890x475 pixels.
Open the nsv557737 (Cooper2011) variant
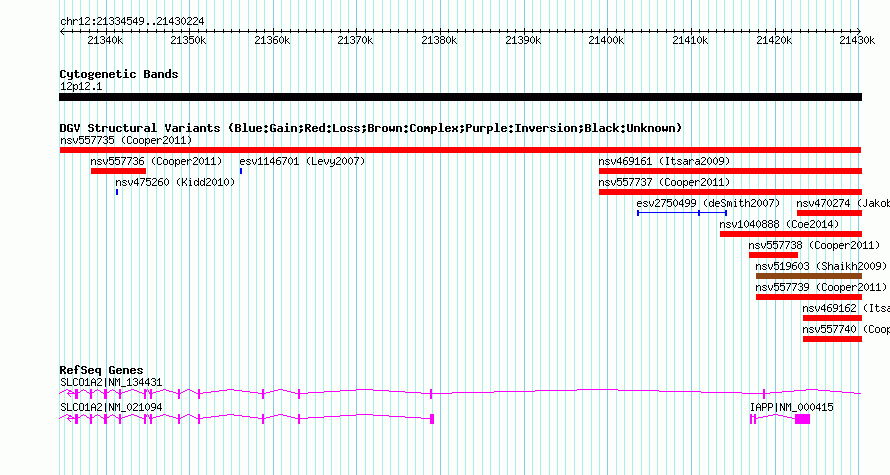(x=664, y=182)
